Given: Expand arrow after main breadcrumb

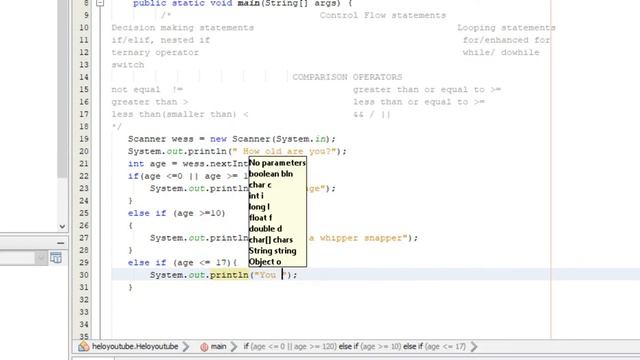Looking at the screenshot, I should pyautogui.click(x=233, y=347).
